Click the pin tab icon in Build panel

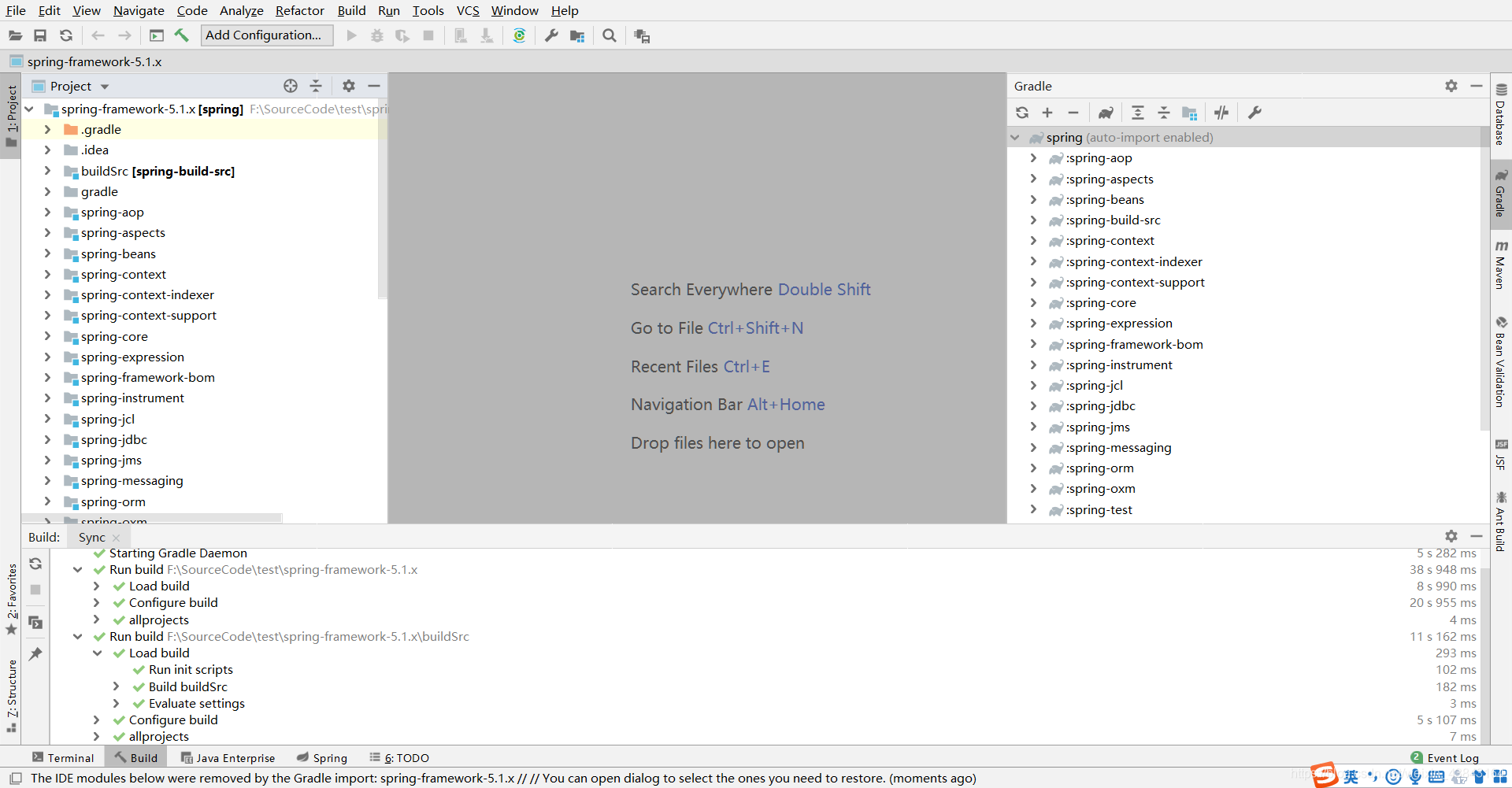click(x=35, y=653)
